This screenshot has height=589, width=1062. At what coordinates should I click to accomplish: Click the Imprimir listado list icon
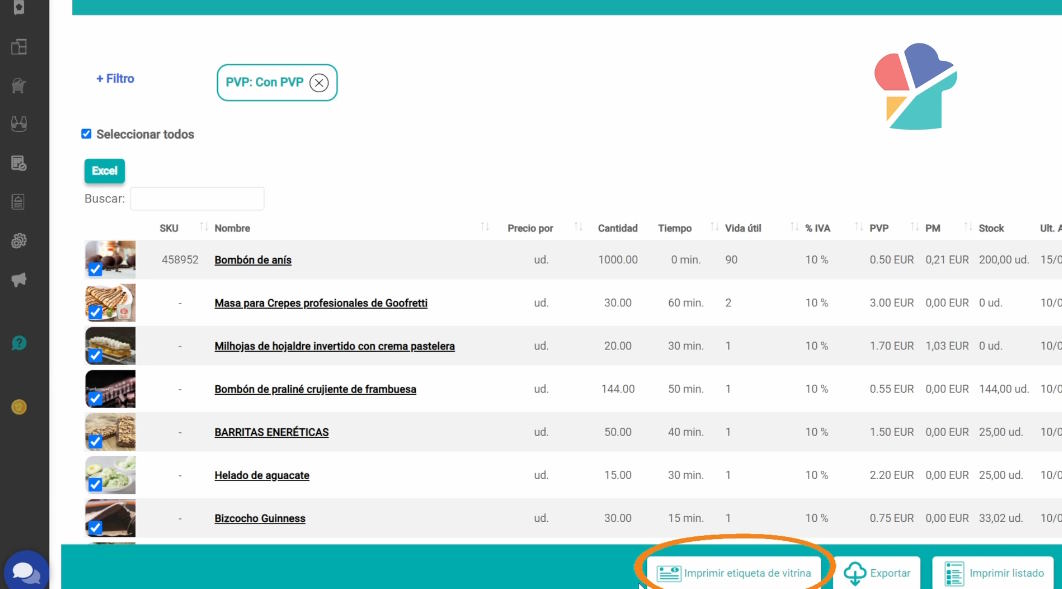click(954, 573)
